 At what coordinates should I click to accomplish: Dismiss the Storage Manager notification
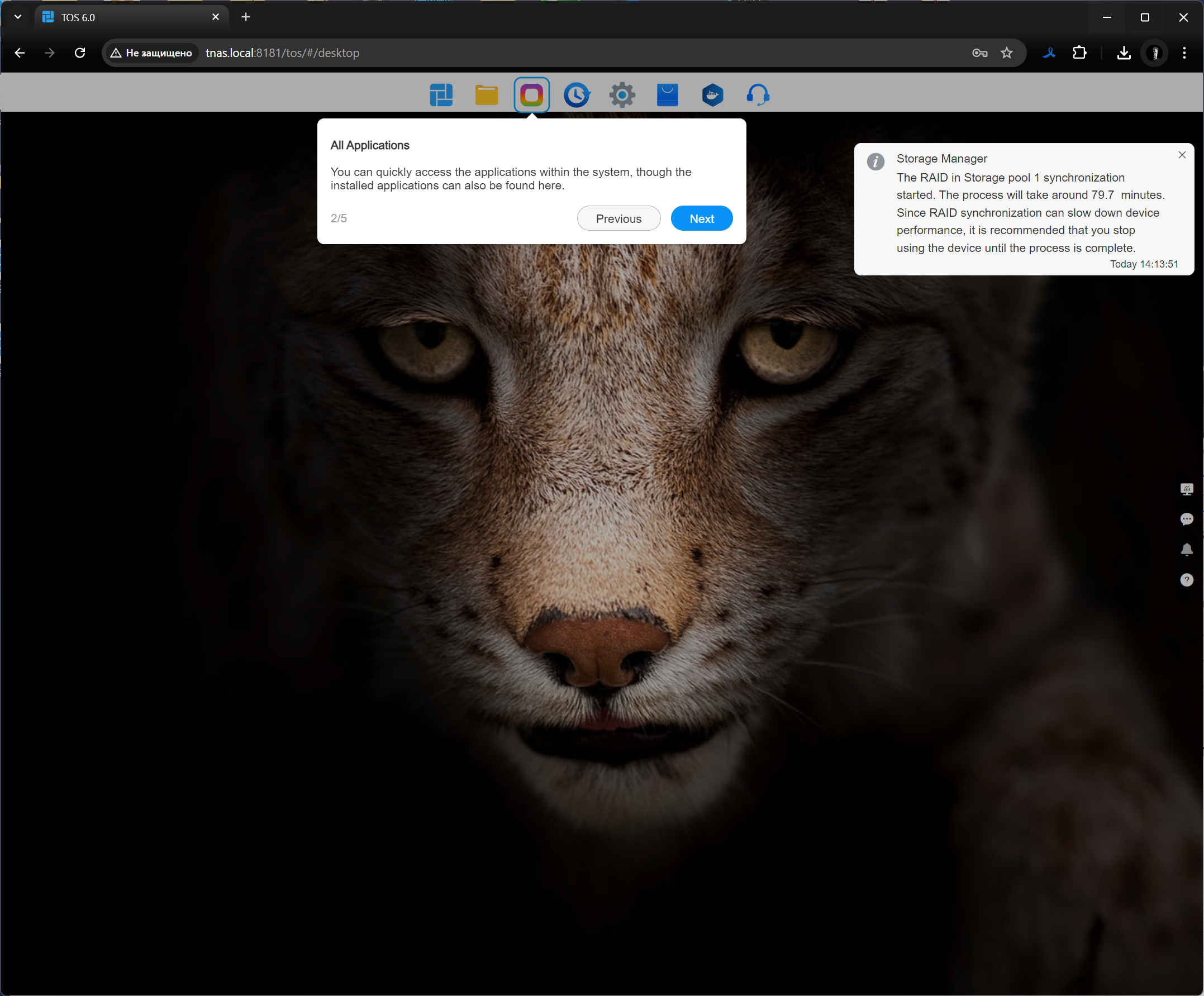click(x=1182, y=155)
